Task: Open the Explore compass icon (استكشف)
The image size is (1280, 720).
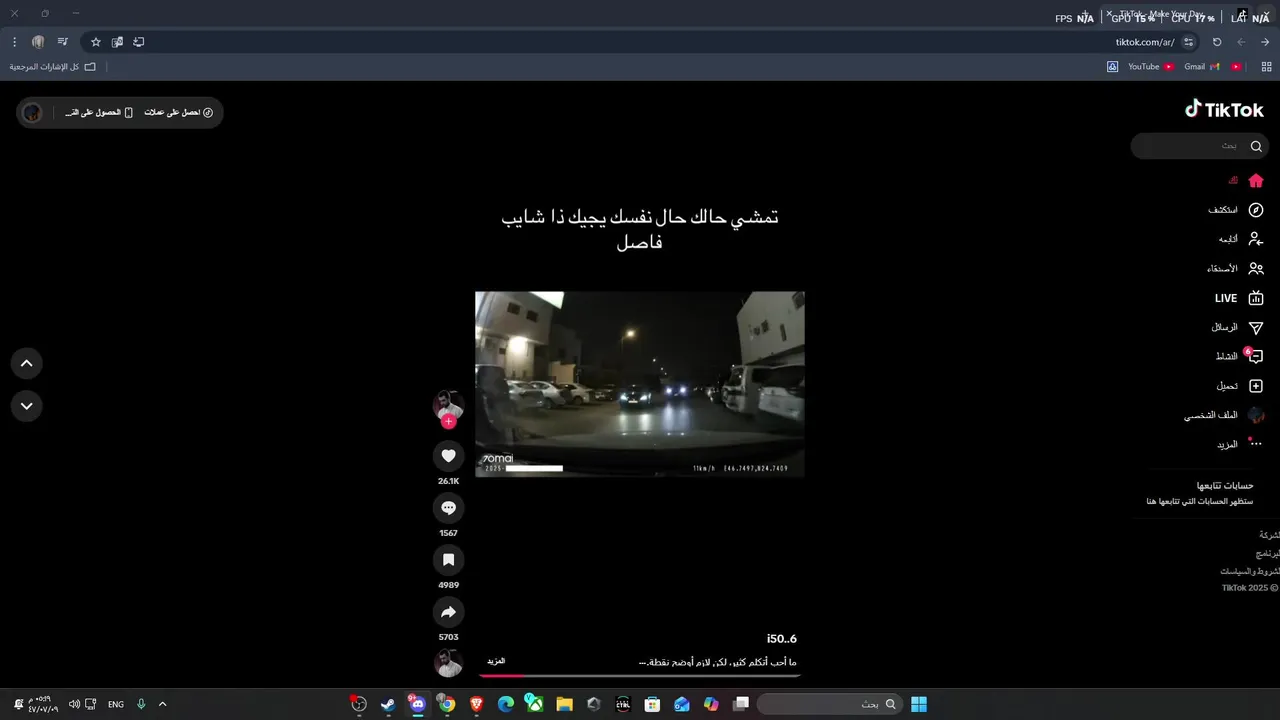Action: click(1256, 210)
